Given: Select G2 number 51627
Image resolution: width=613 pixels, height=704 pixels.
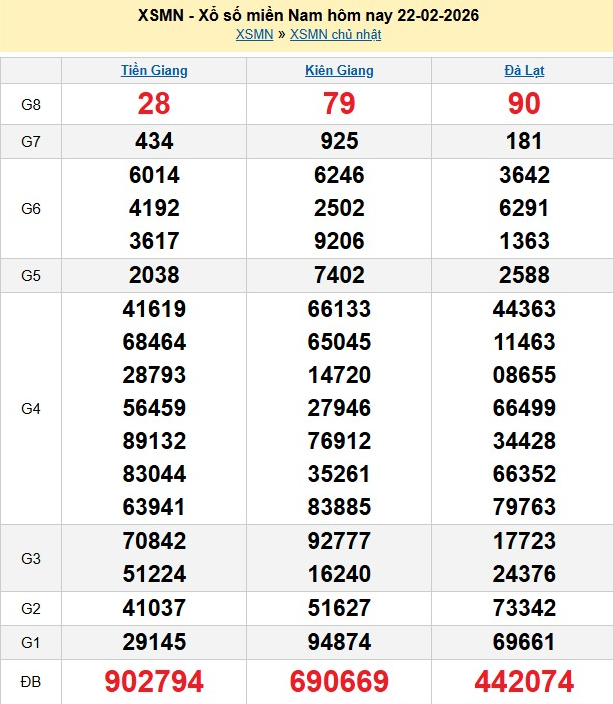Looking at the screenshot, I should [339, 608].
